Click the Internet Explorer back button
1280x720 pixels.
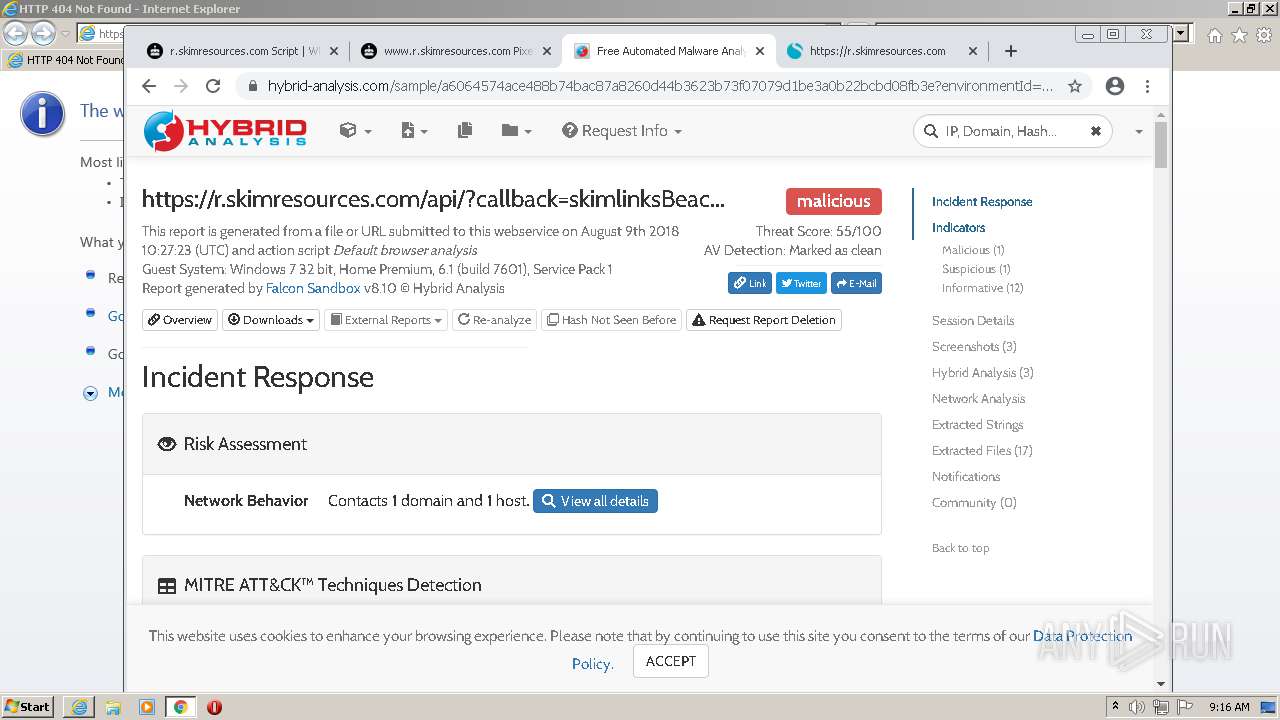tap(16, 33)
